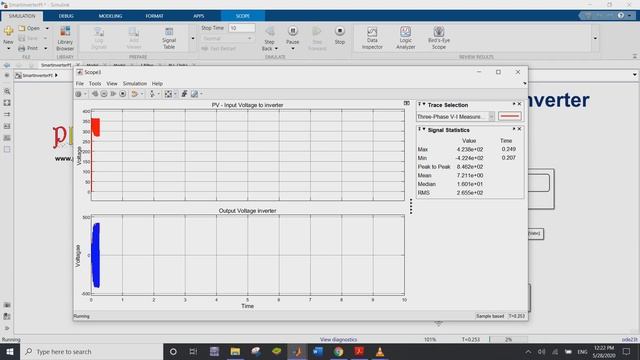This screenshot has height=360, width=640.
Task: Open the Scale axes dropdown arrow in Scope
Action: (175, 94)
